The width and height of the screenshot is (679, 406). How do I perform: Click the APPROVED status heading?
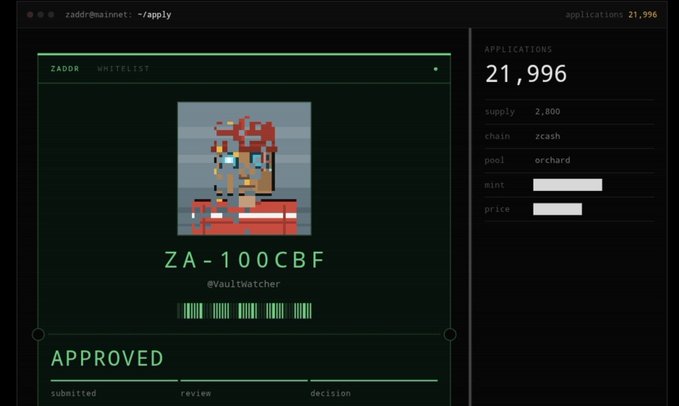pyautogui.click(x=107, y=358)
